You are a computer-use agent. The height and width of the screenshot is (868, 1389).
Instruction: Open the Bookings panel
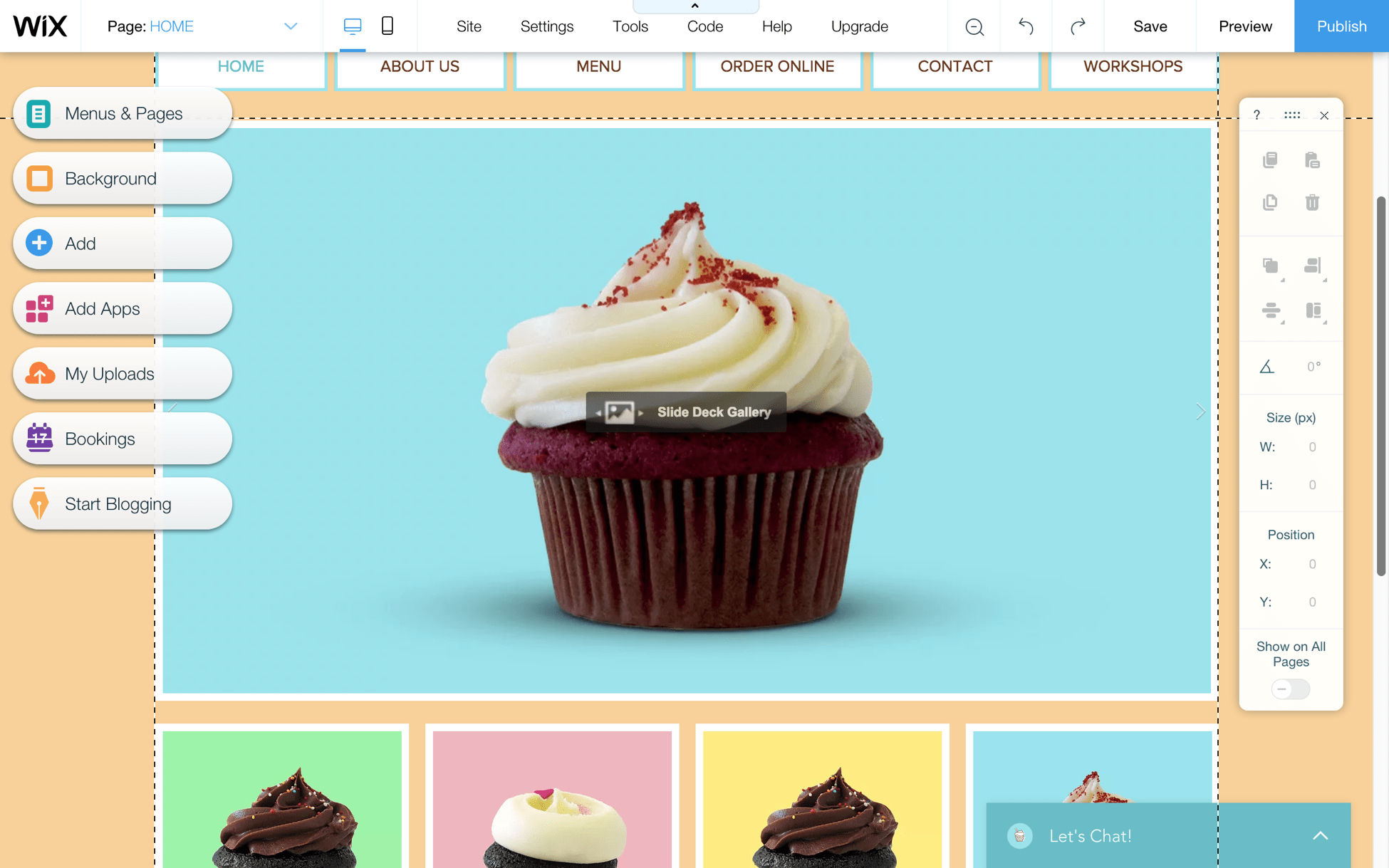coord(123,439)
